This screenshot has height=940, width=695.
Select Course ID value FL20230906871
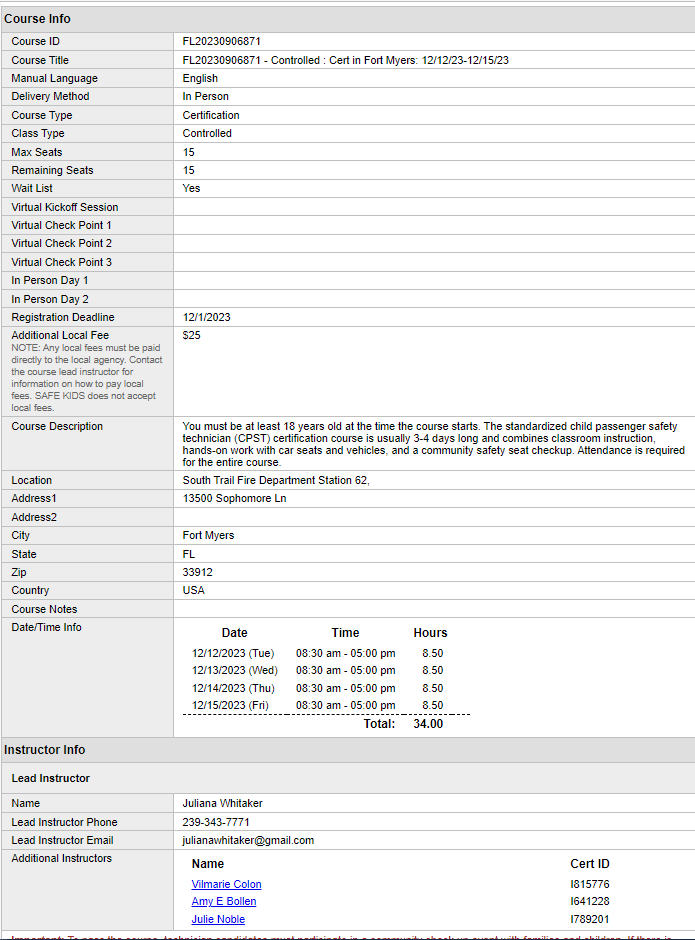click(221, 41)
